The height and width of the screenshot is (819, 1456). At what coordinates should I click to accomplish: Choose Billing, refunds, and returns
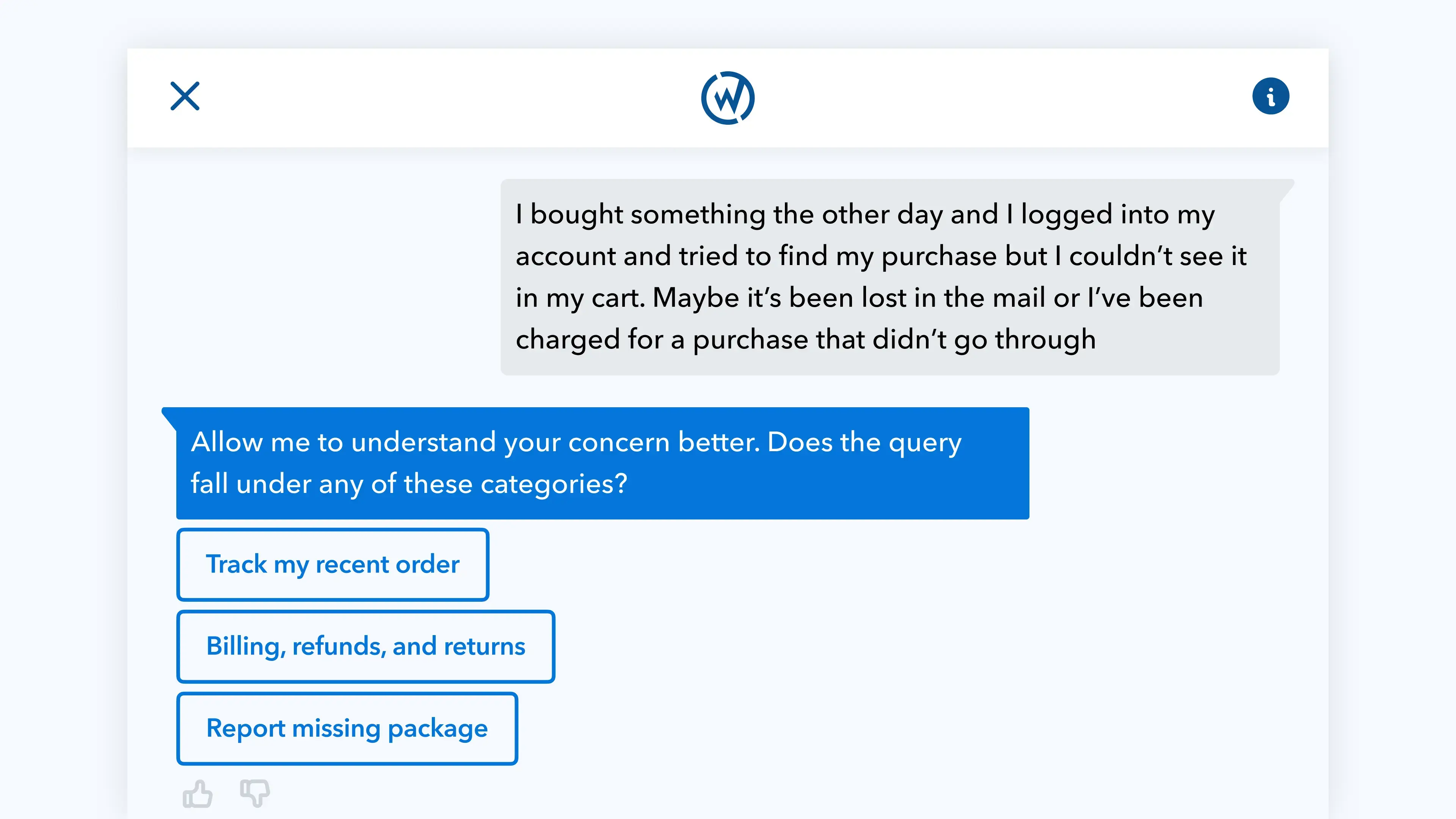pos(366,646)
